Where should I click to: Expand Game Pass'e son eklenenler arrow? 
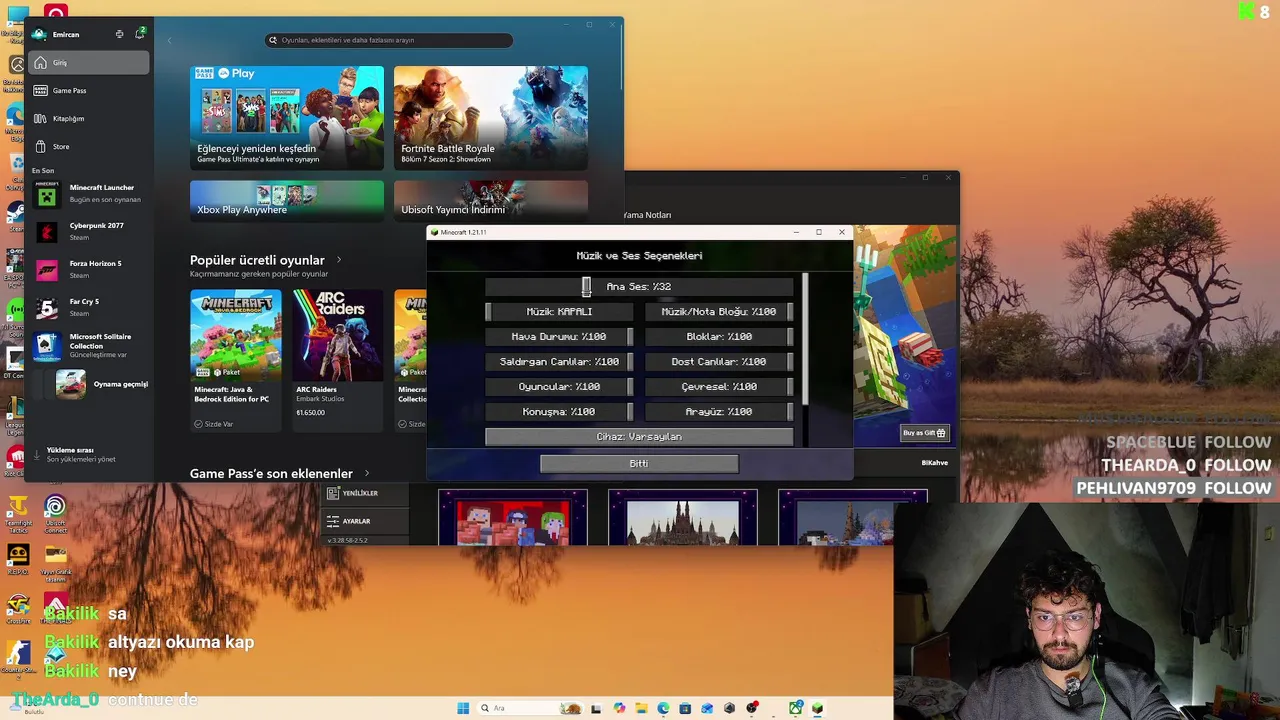pyautogui.click(x=367, y=473)
